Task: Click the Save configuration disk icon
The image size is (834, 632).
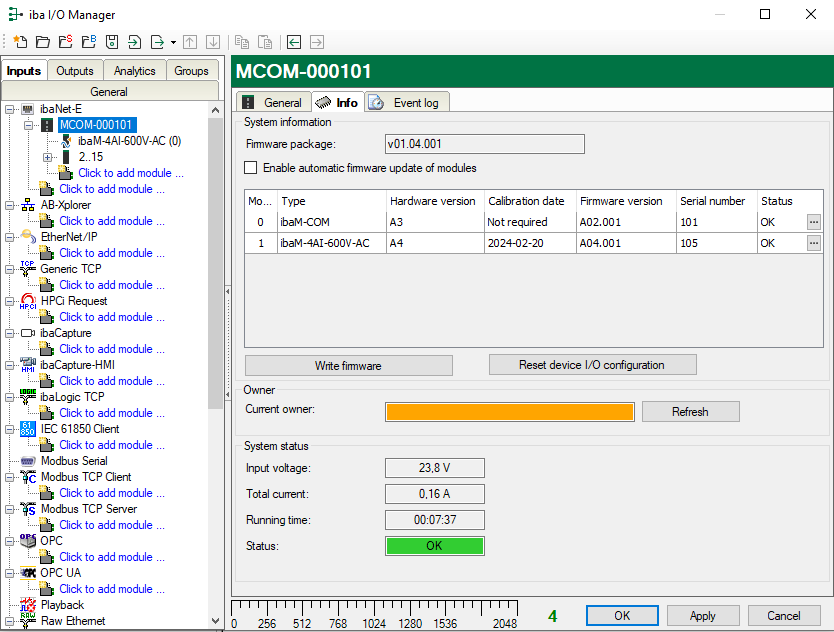Action: point(112,42)
